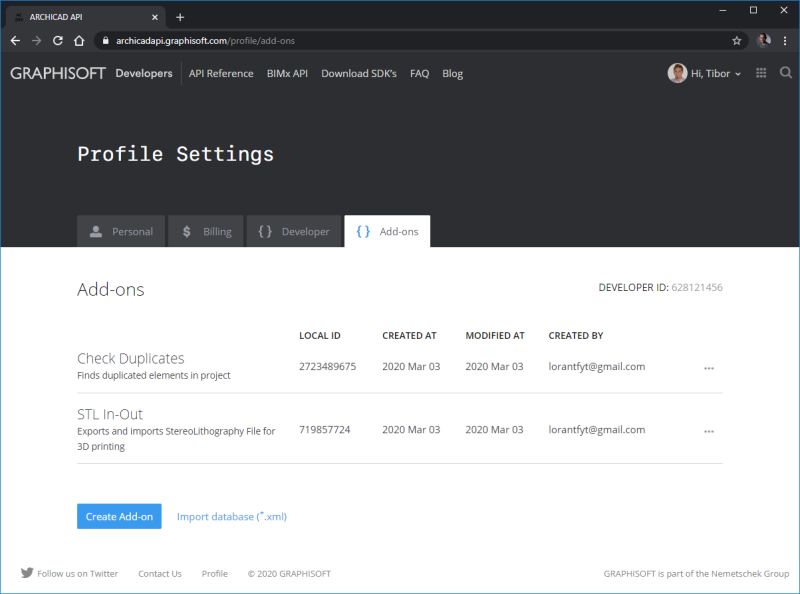Open the Contact Us footer link

[160, 574]
